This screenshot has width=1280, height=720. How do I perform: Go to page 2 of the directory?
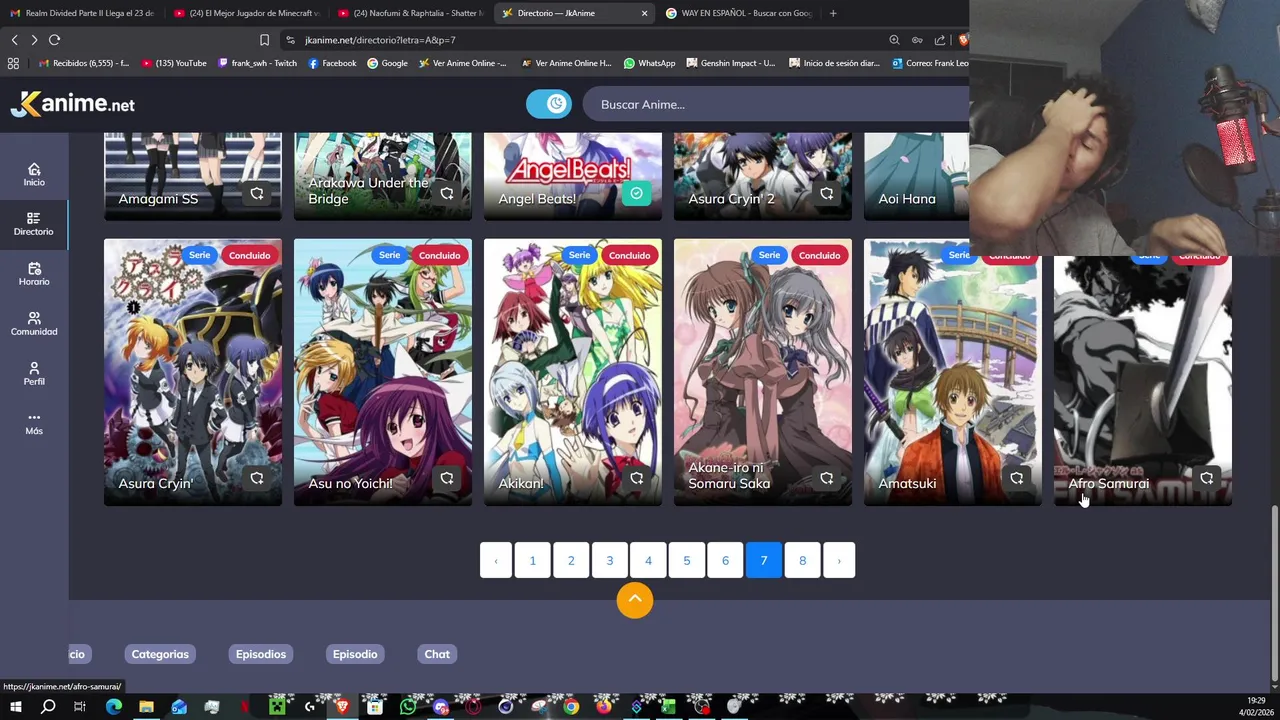point(571,561)
